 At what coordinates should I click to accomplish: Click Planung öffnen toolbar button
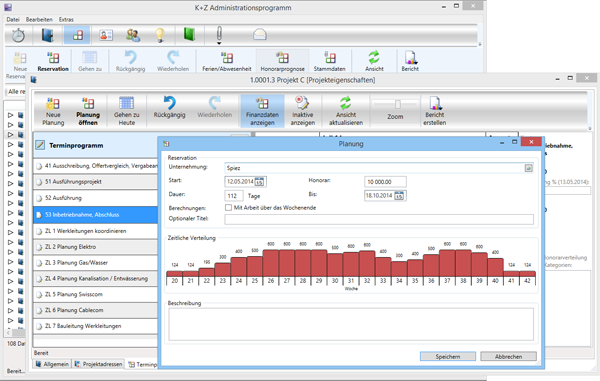tap(88, 111)
